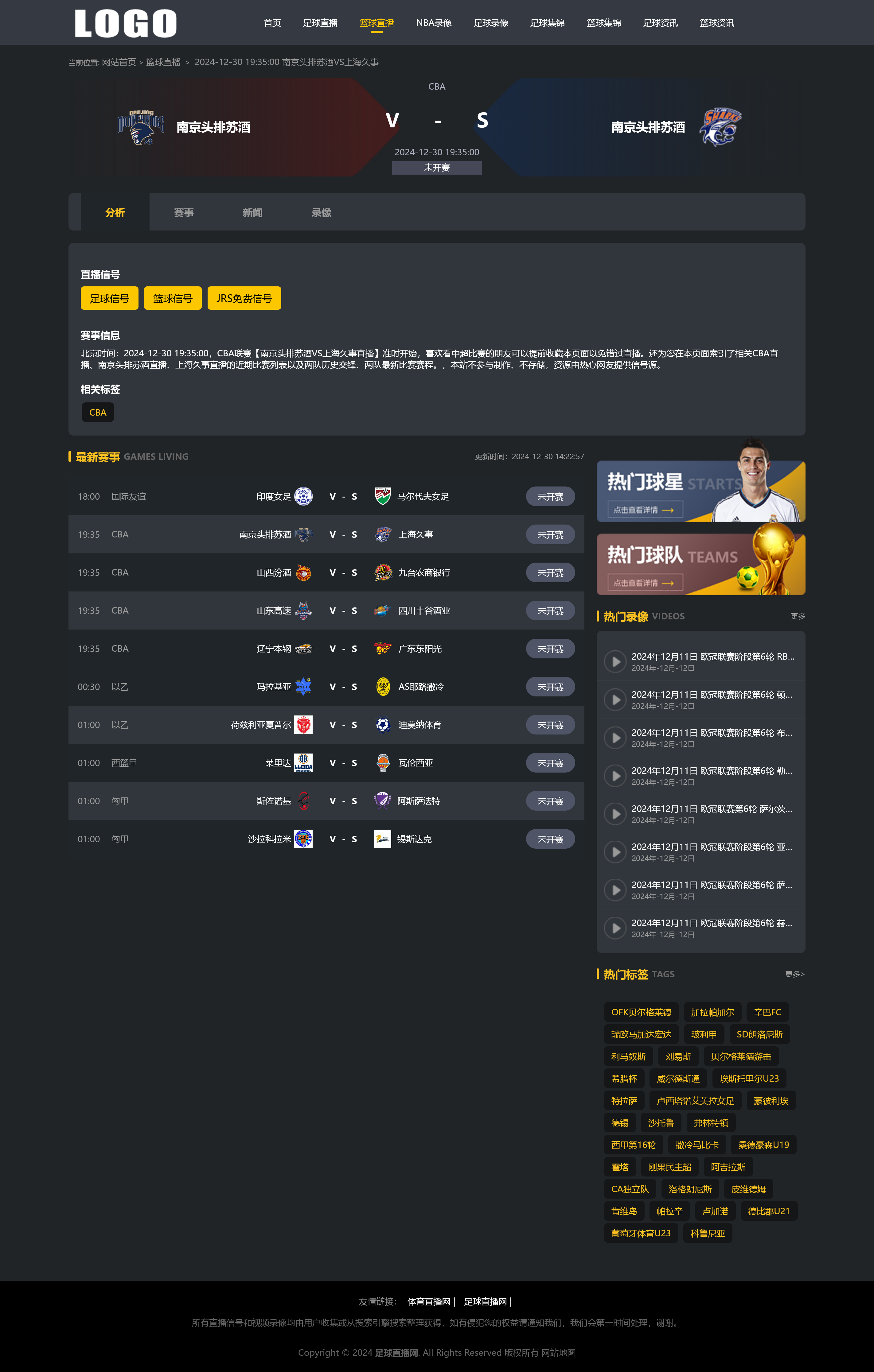This screenshot has height=1372, width=874.
Task: Click 未开赛 for 山西汾酒 match
Action: click(x=550, y=573)
